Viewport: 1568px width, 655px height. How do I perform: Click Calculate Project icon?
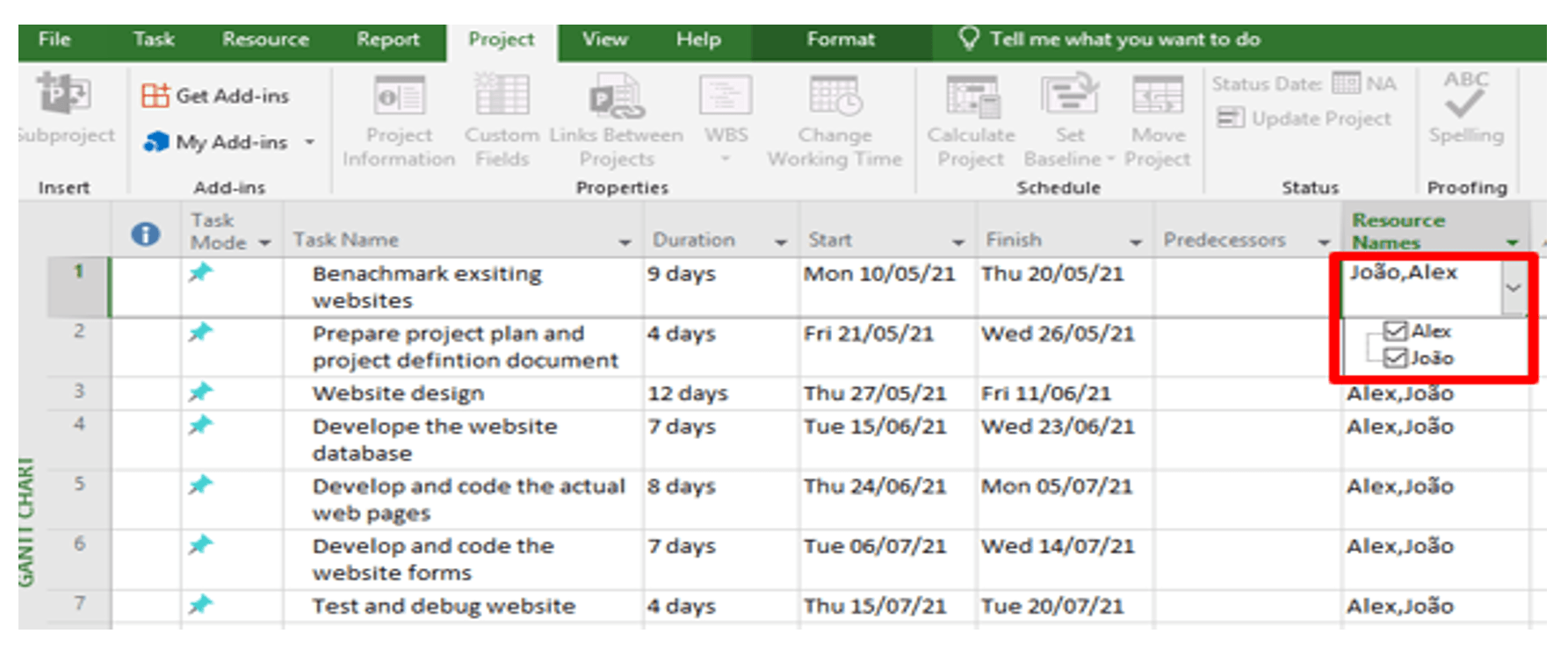972,97
